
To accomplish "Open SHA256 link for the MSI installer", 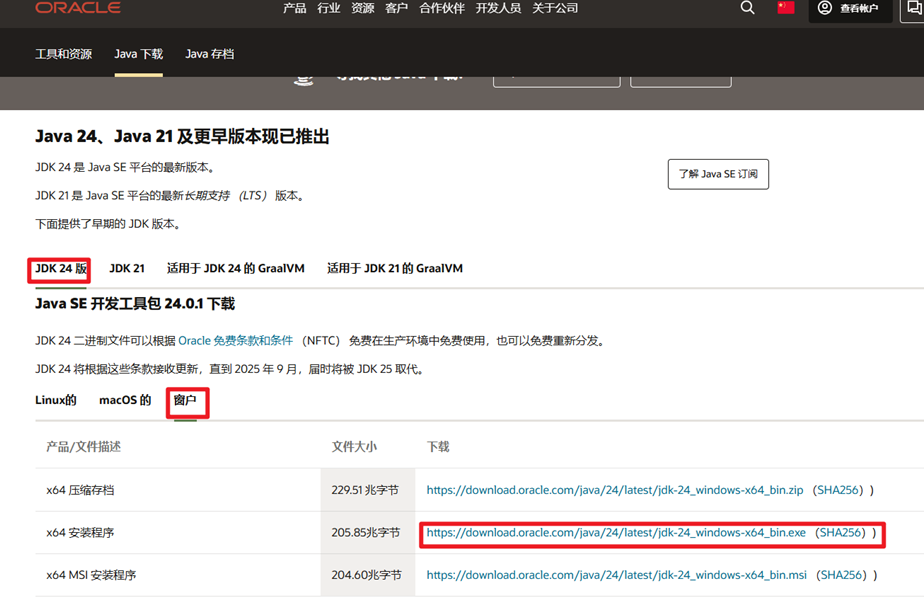I will pyautogui.click(x=842, y=575).
